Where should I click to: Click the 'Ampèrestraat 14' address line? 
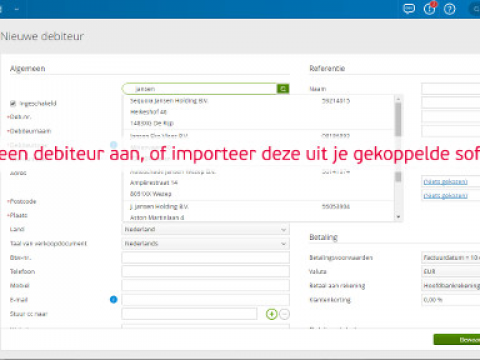(154, 183)
